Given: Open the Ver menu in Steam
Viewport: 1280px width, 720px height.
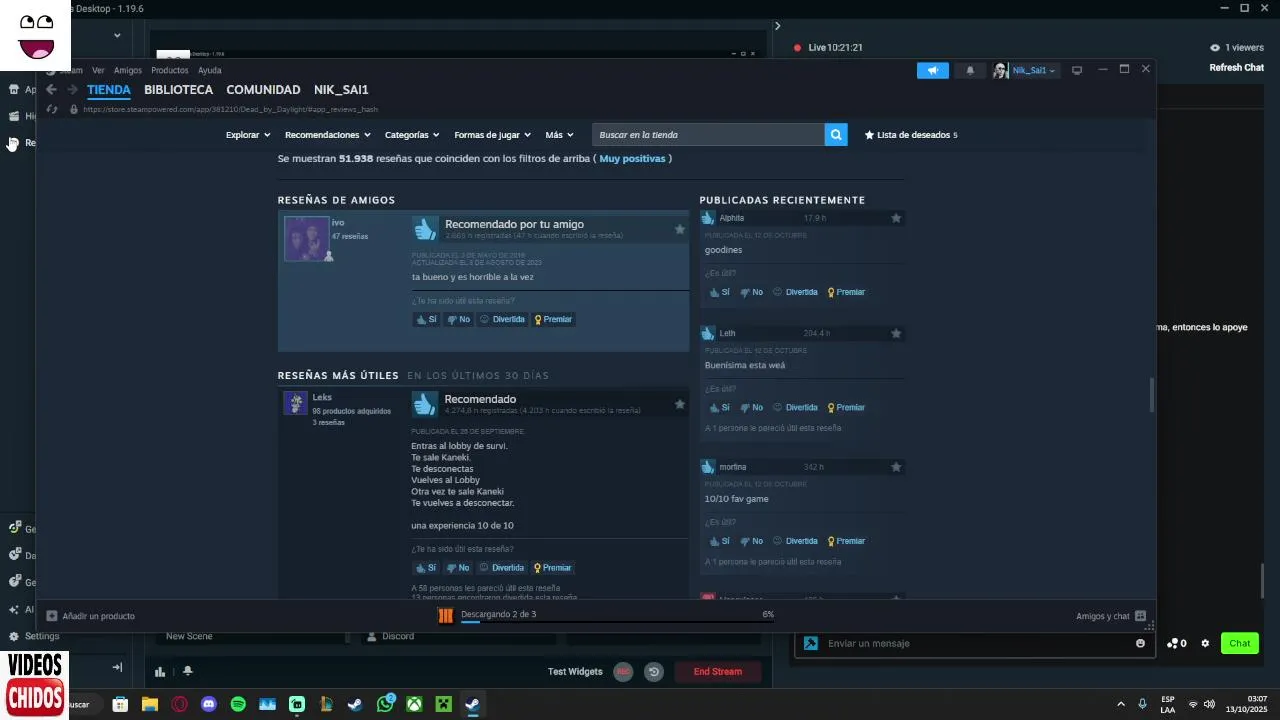Looking at the screenshot, I should pos(98,70).
